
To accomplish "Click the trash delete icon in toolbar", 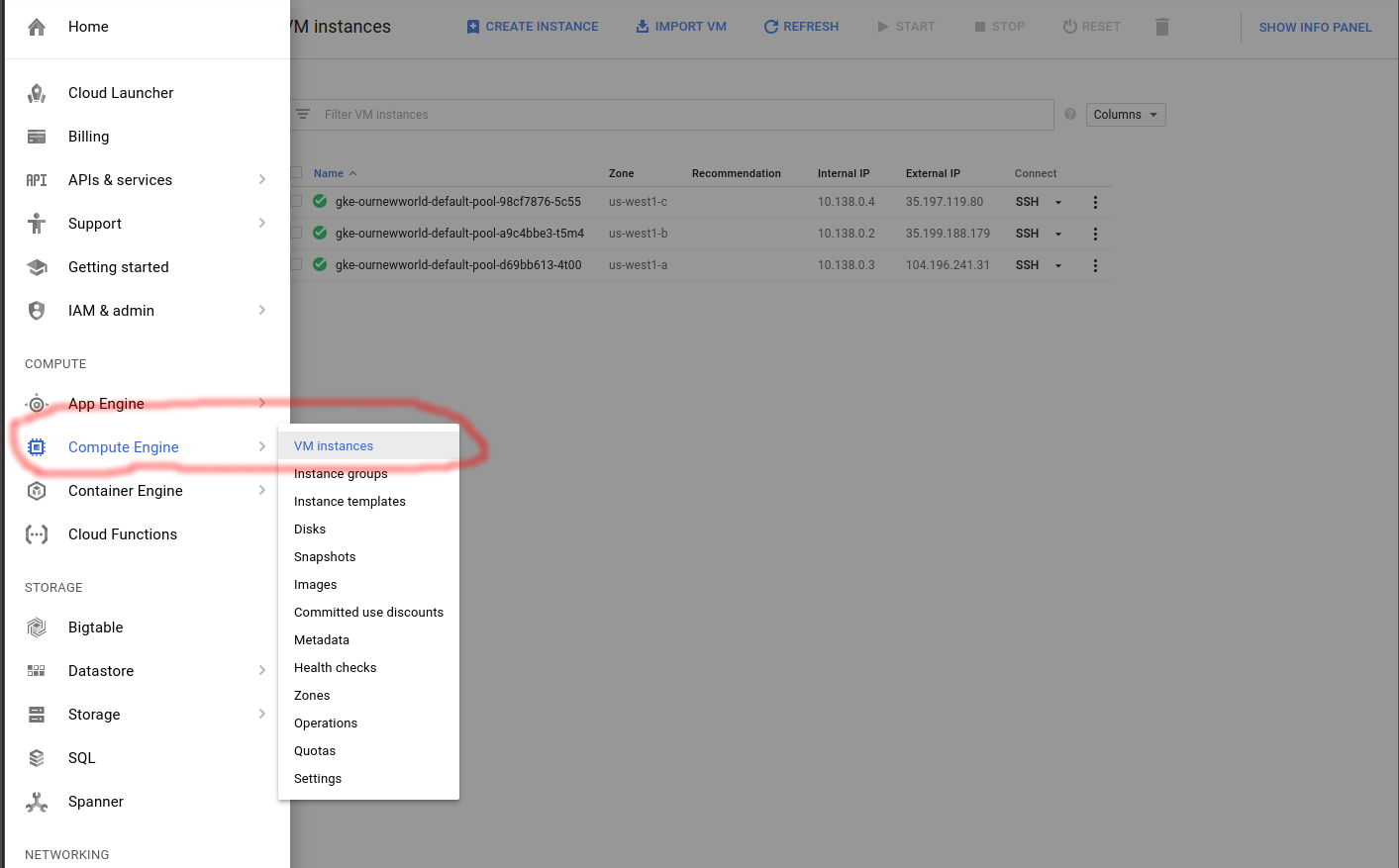I will click(1162, 27).
